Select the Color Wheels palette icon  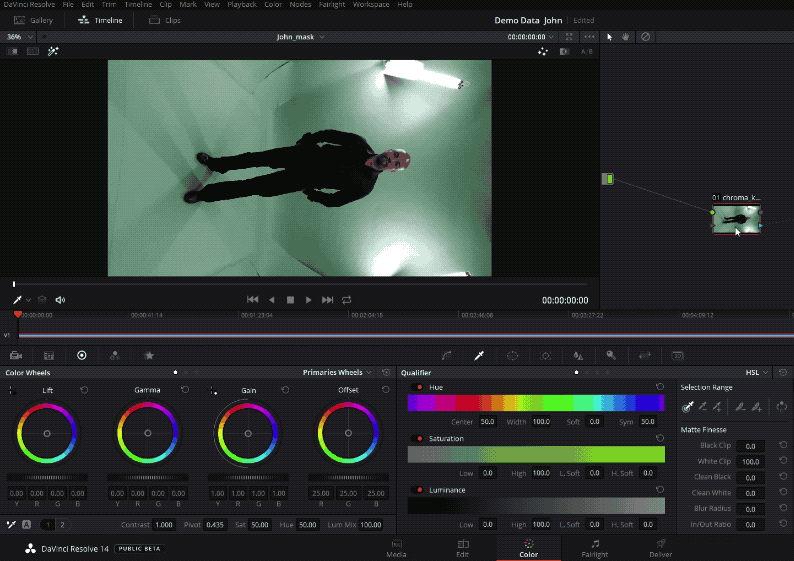pos(82,355)
